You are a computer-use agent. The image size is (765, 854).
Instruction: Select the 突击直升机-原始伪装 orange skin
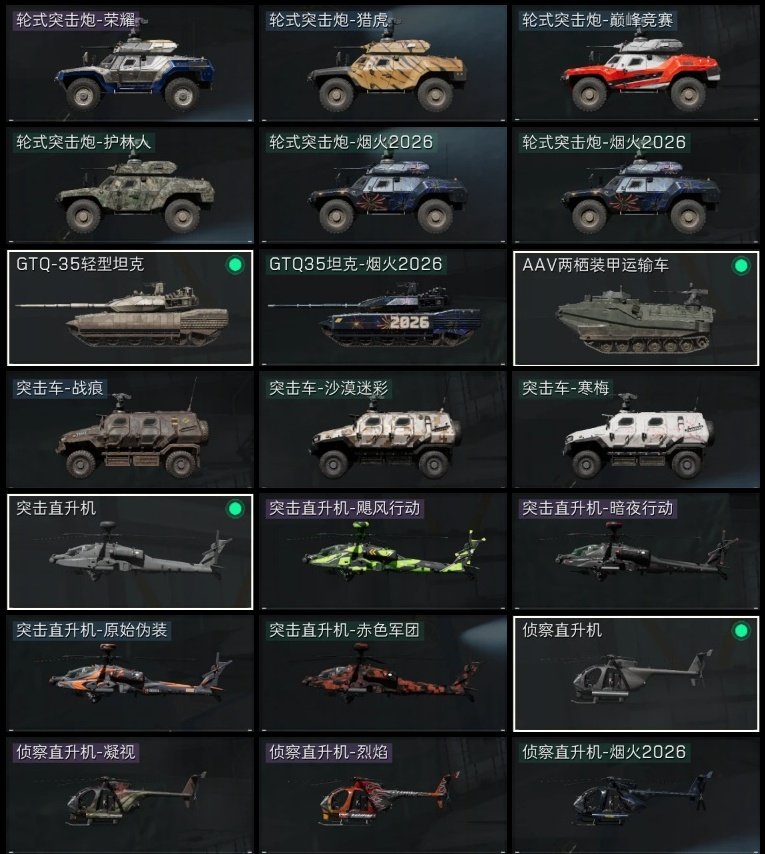point(130,673)
